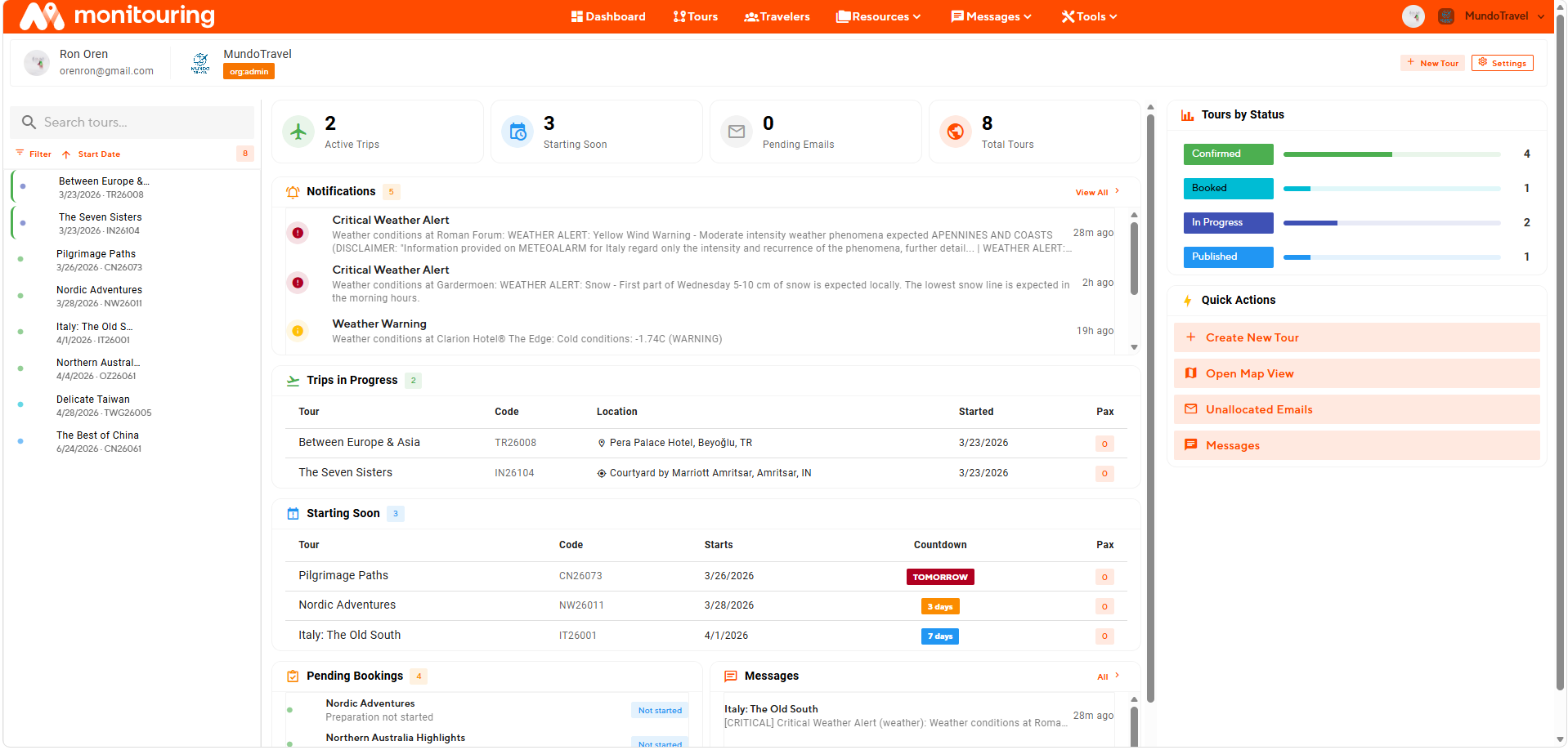Expand the Messages dropdown in navbar

[x=991, y=16]
